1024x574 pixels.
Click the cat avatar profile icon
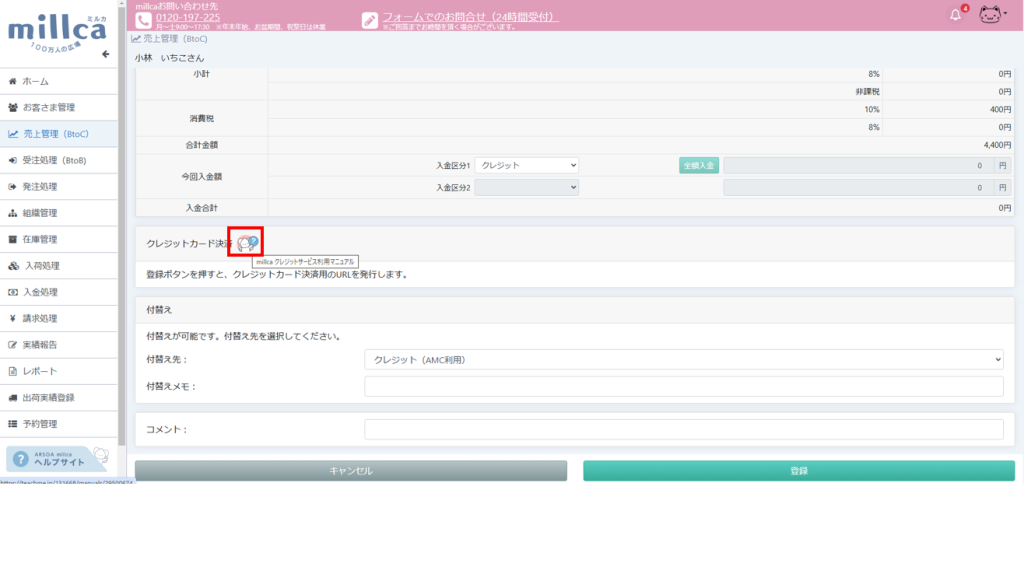click(990, 15)
